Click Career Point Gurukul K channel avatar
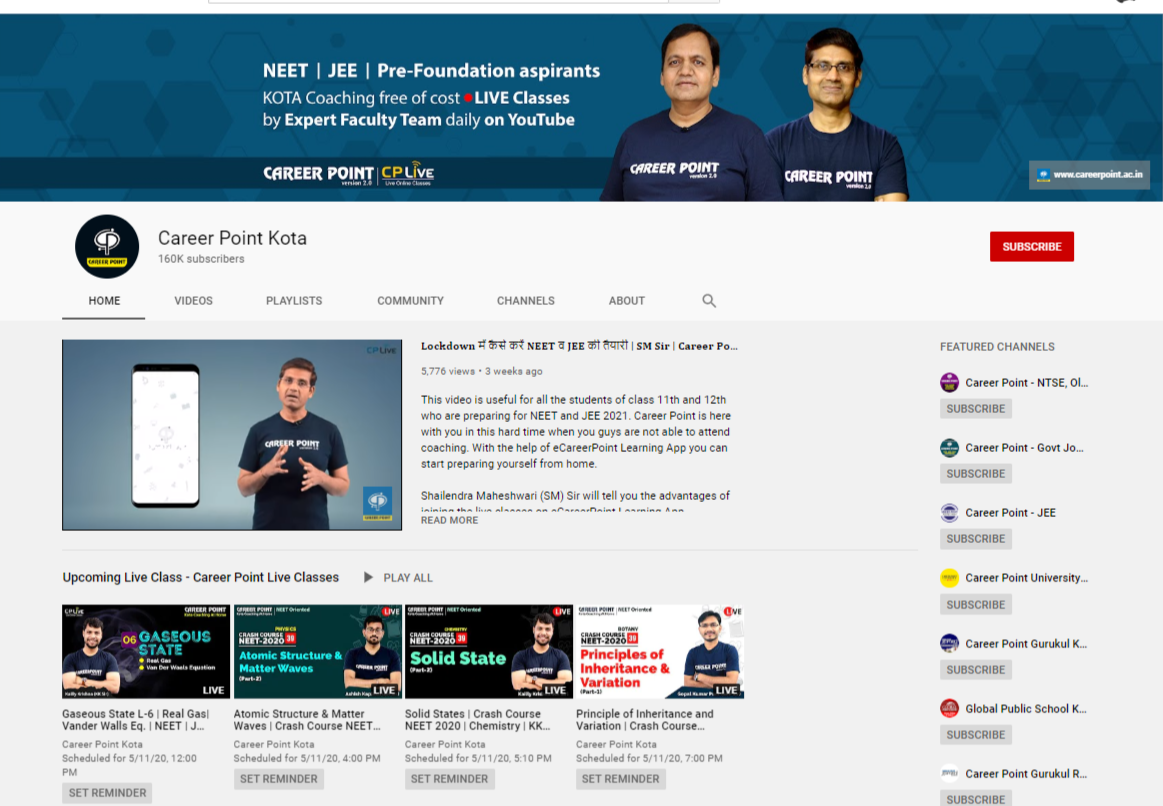Viewport: 1163px width, 806px height. (x=949, y=644)
